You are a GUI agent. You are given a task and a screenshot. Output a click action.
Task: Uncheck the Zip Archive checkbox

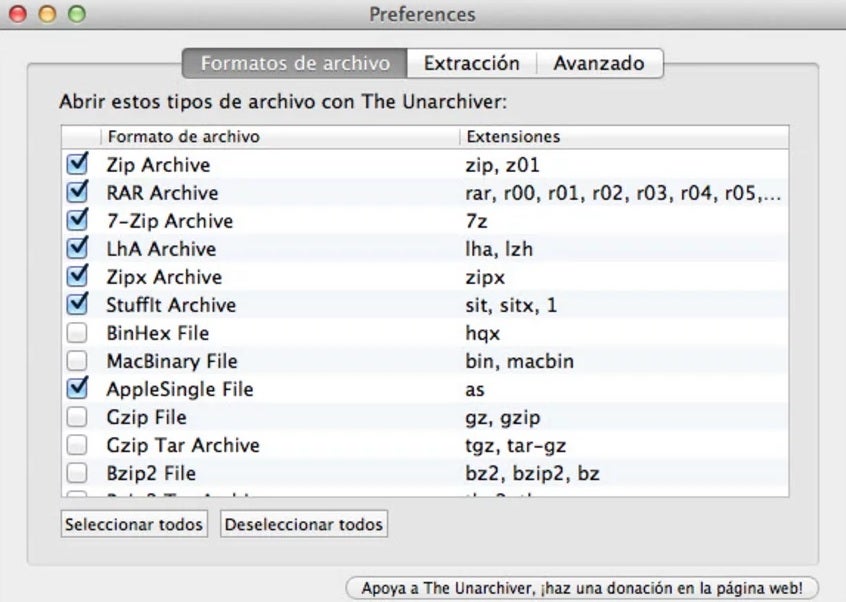pos(77,165)
